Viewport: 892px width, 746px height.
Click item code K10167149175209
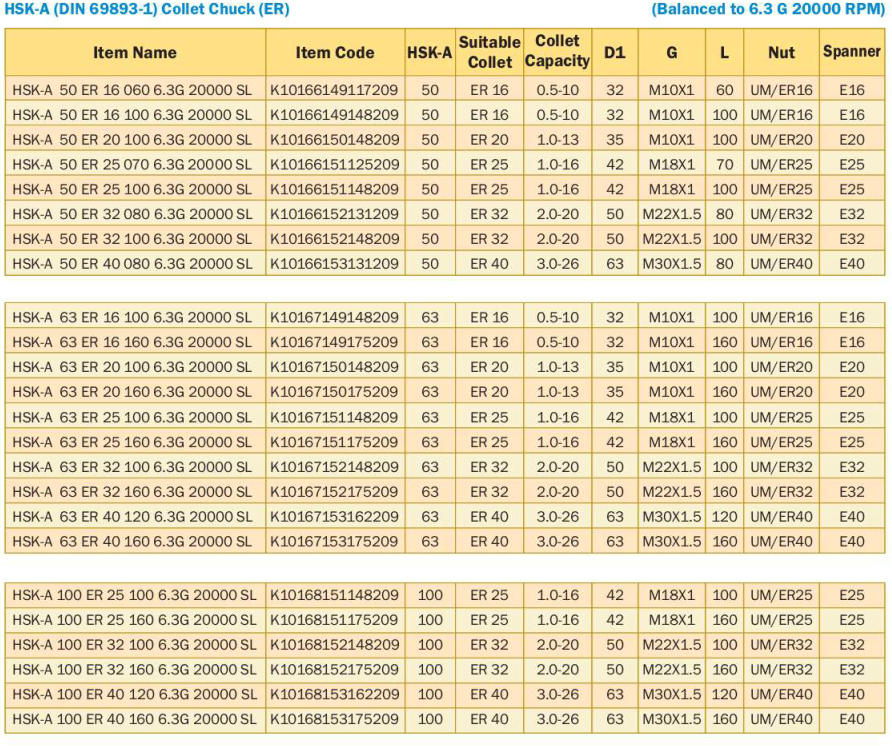point(334,342)
